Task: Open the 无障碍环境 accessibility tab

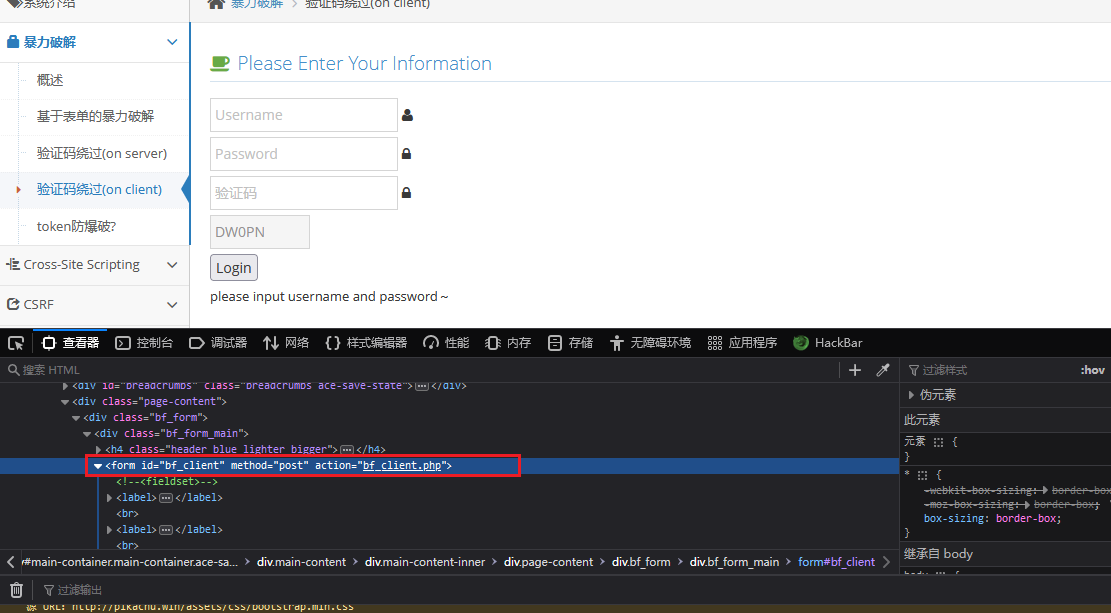Action: [x=650, y=343]
